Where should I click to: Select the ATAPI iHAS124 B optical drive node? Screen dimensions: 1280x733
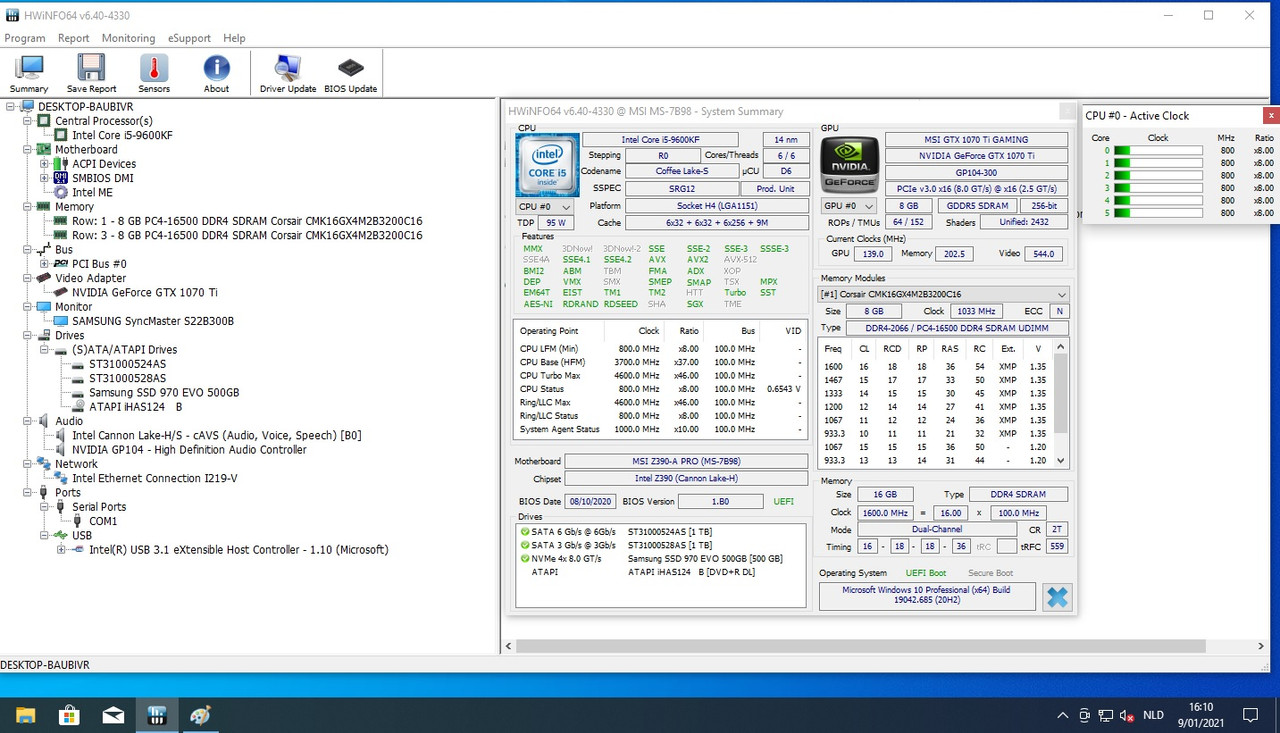(136, 407)
